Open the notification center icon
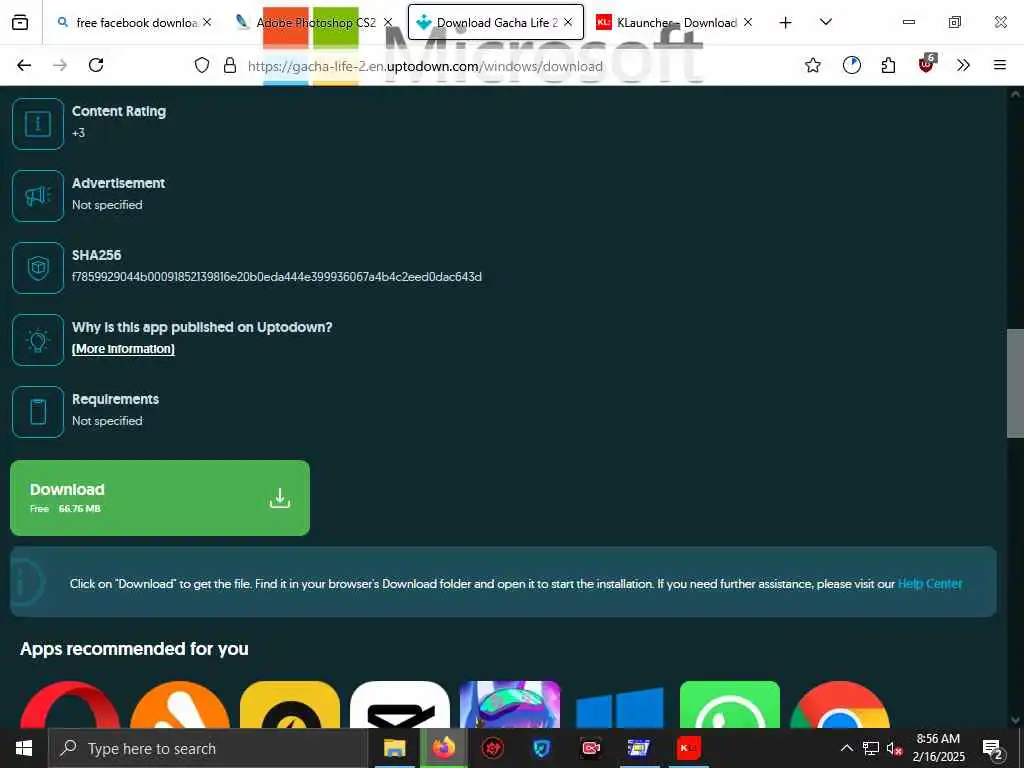Viewport: 1024px width, 768px height. (992, 748)
